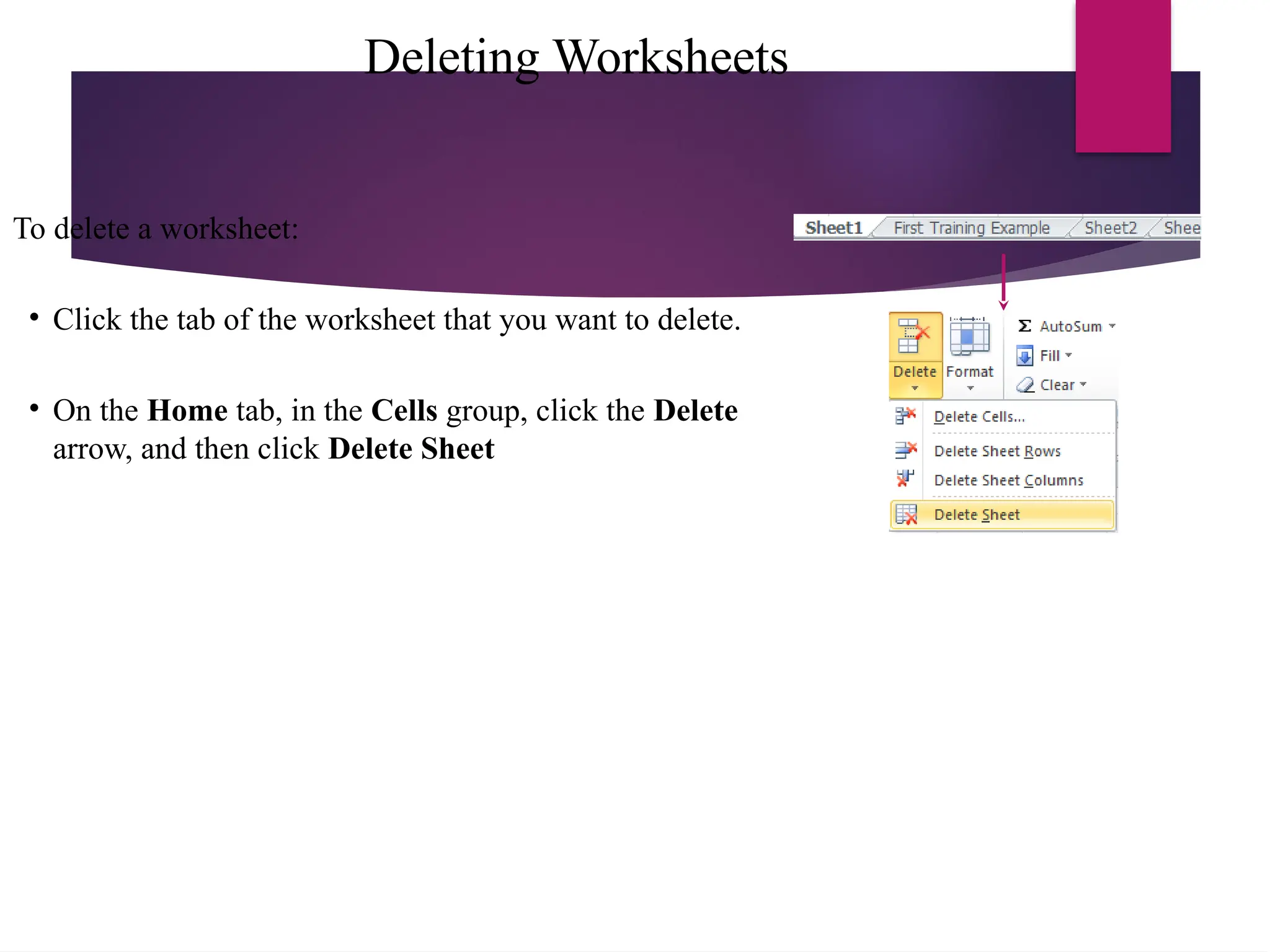Expand the Format button dropdown arrow
Viewport: 1270px width, 952px height.
click(x=970, y=389)
